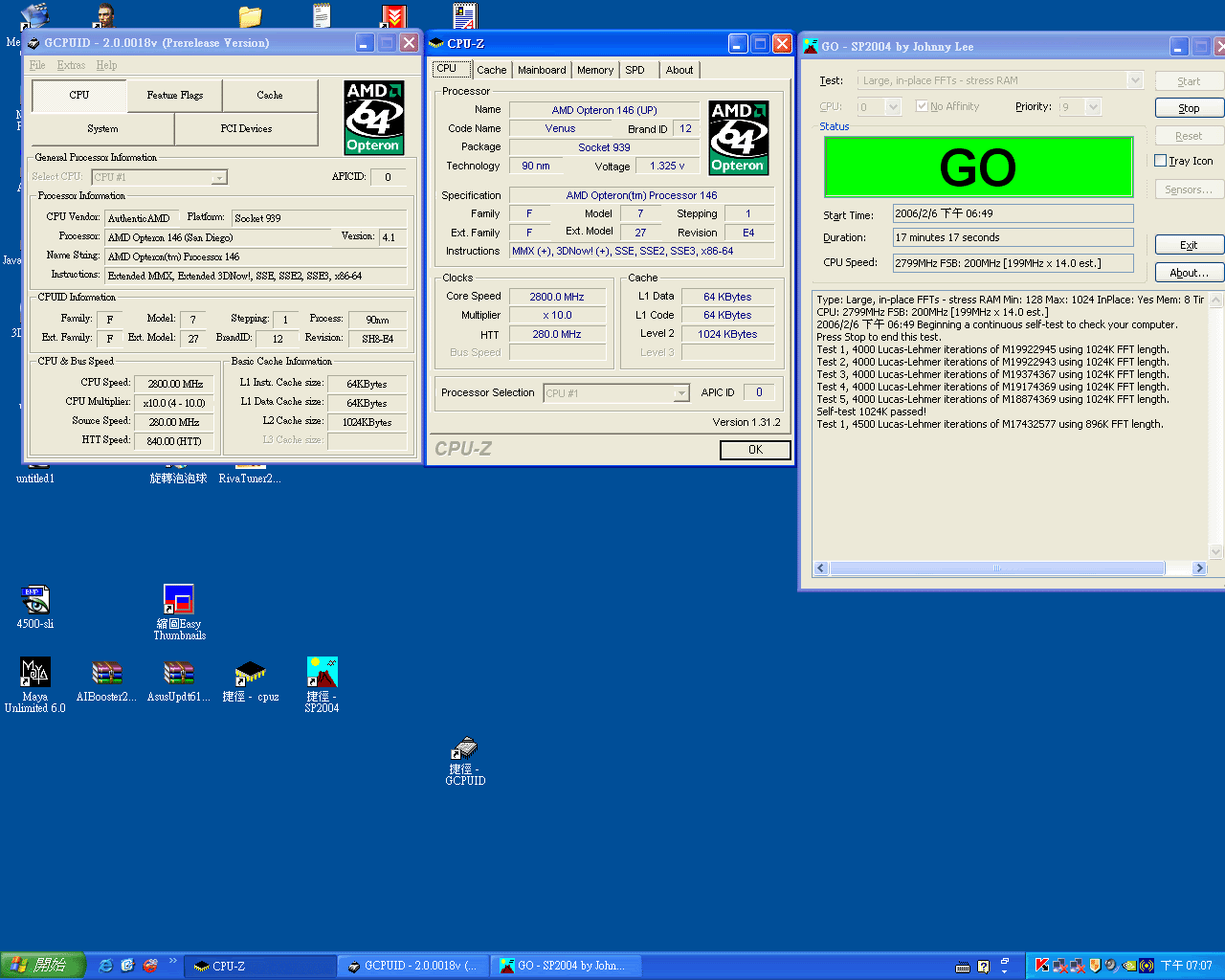
Task: Click the folder icon at top of desktop
Action: (250, 16)
